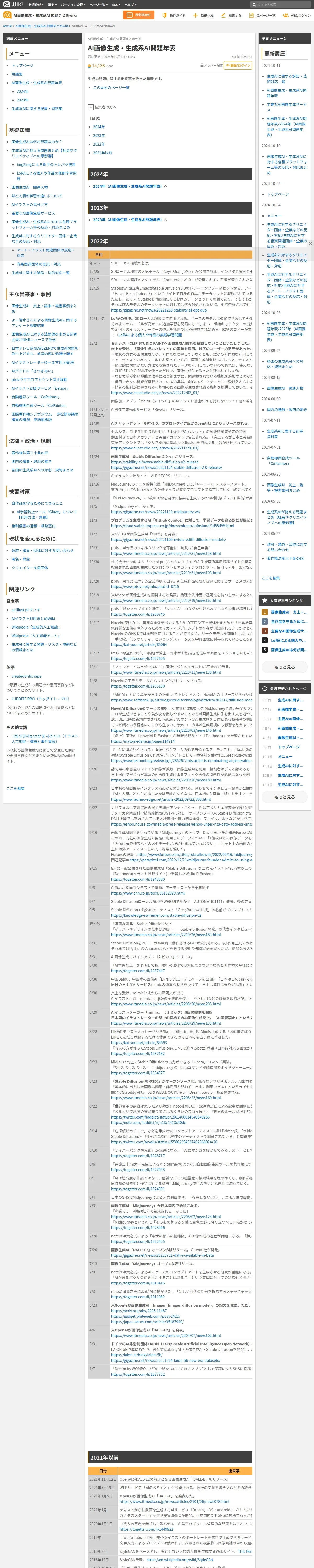Screen dimensions: 314x1568
Task: Expand the 編集者の方へ plus toggle
Action: click(x=91, y=107)
